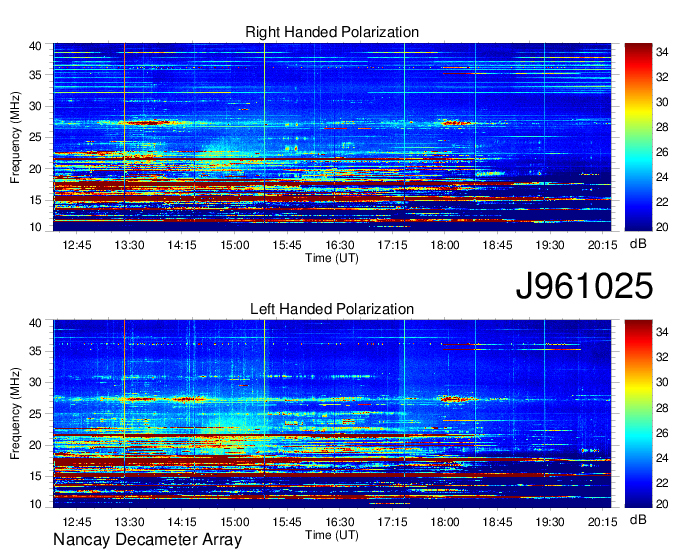Click the Right Handed spectrogram image
This screenshot has height=552, width=680.
tap(332, 137)
